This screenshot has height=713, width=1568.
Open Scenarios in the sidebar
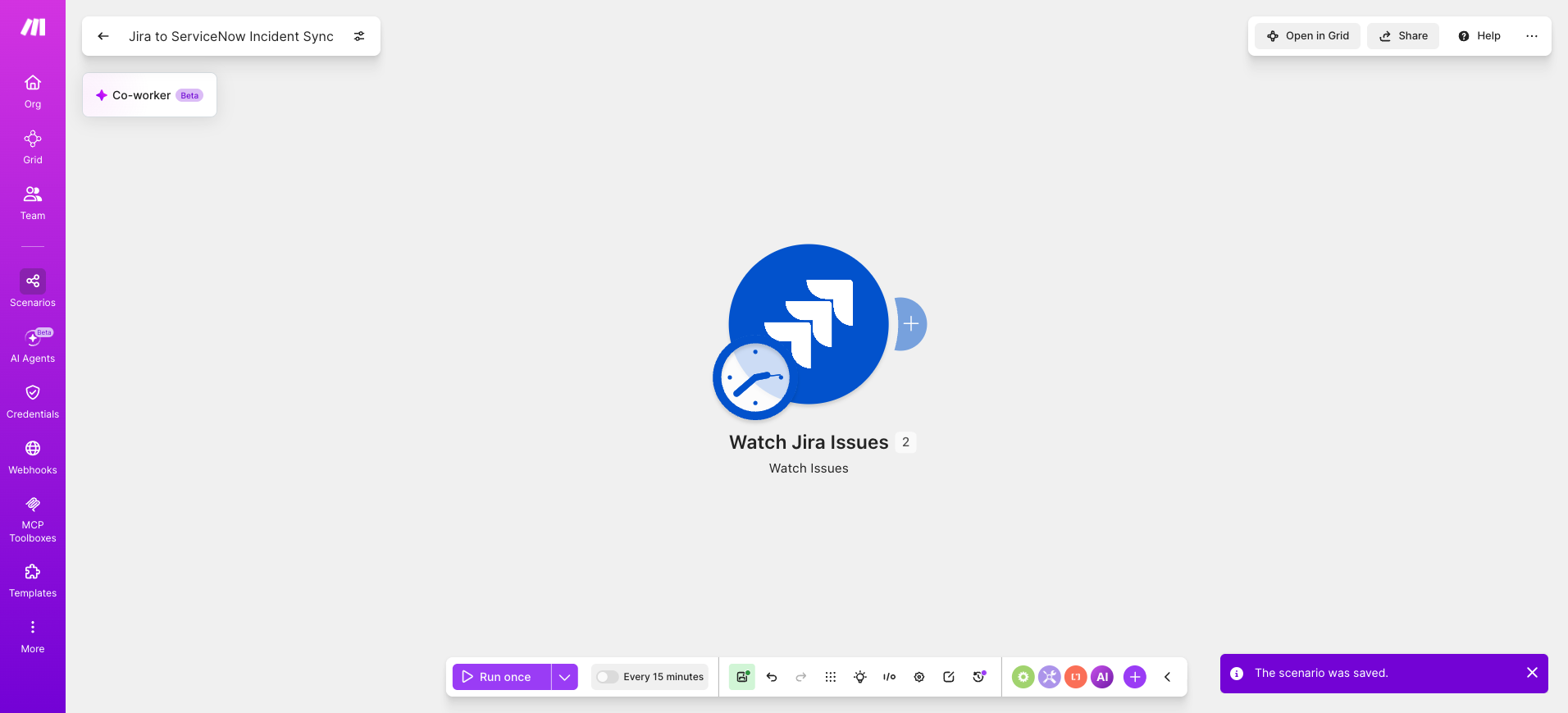33,289
